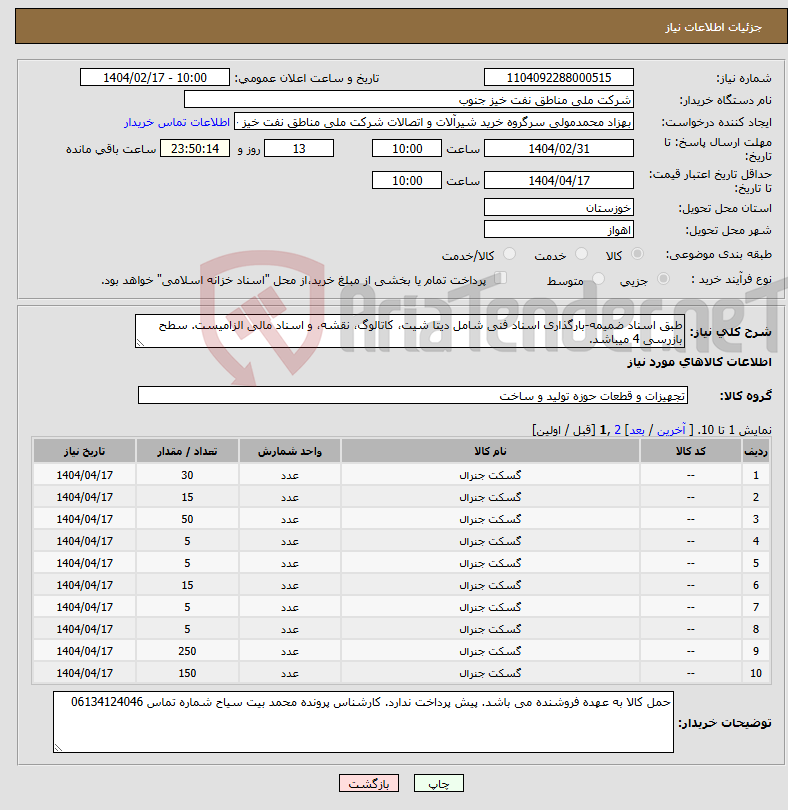This screenshot has height=810, width=788.
Task: Click the remaining time field 23:50:14
Action: point(195,148)
